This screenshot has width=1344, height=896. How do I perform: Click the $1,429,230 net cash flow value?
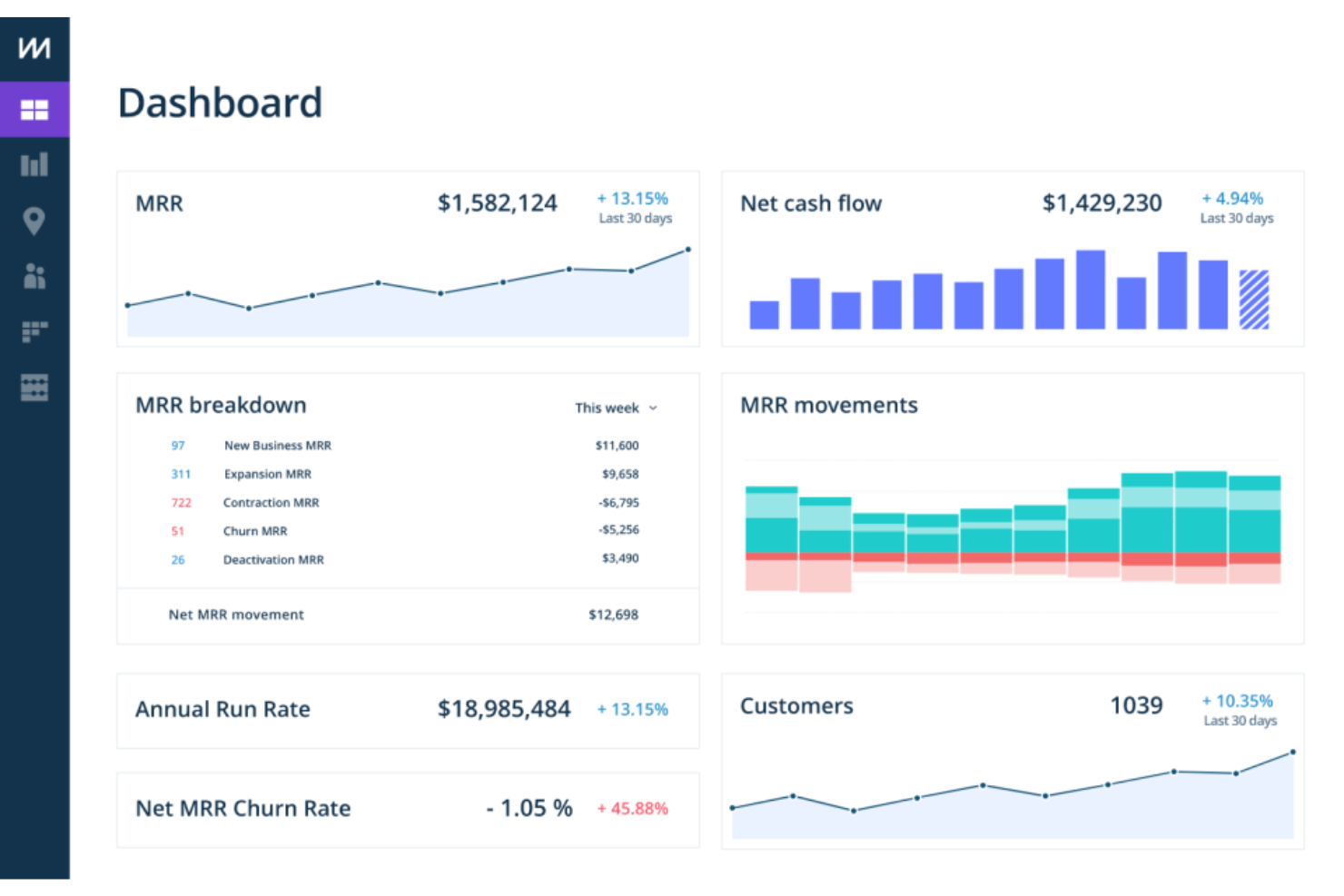(x=1102, y=202)
